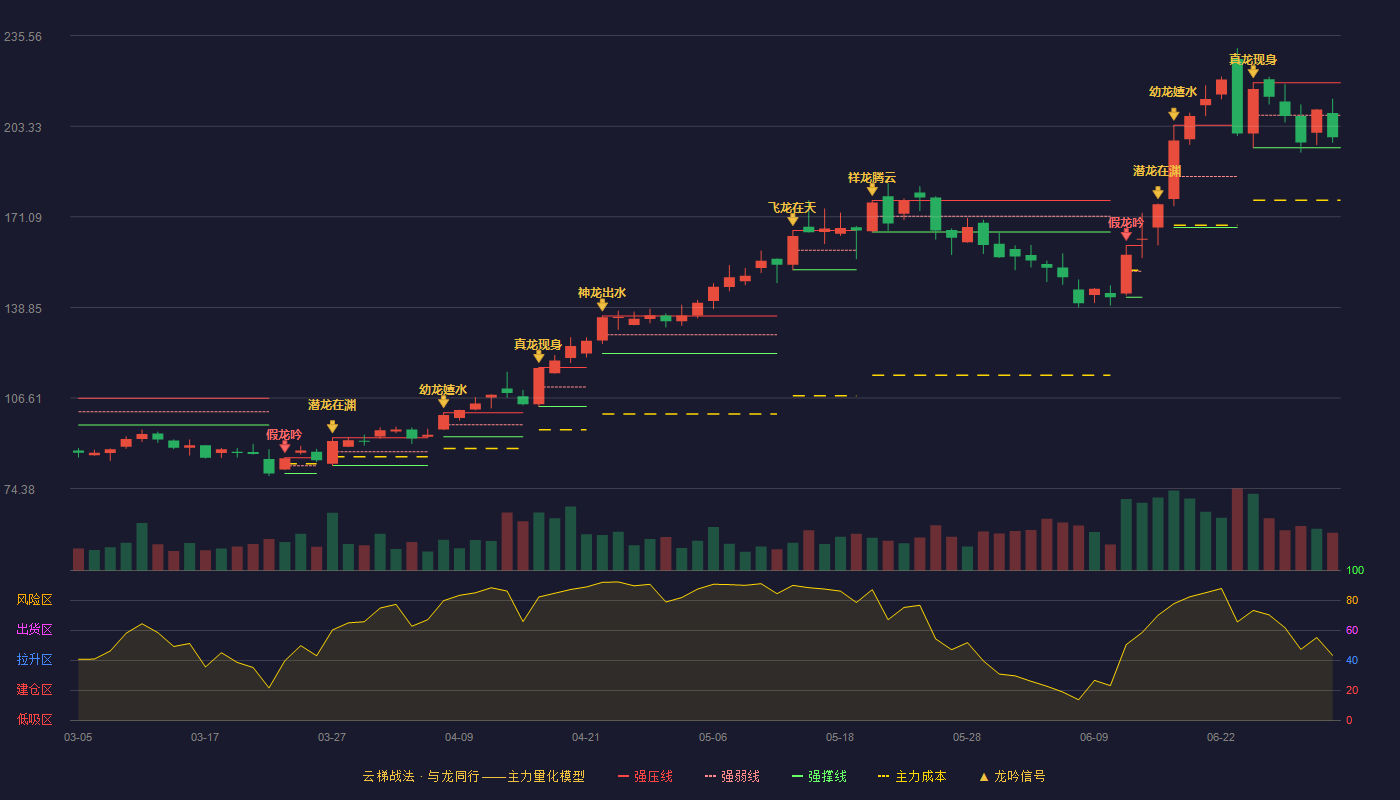The height and width of the screenshot is (800, 1400).
Task: Click the blue 40 indicator scale value
Action: point(1352,661)
